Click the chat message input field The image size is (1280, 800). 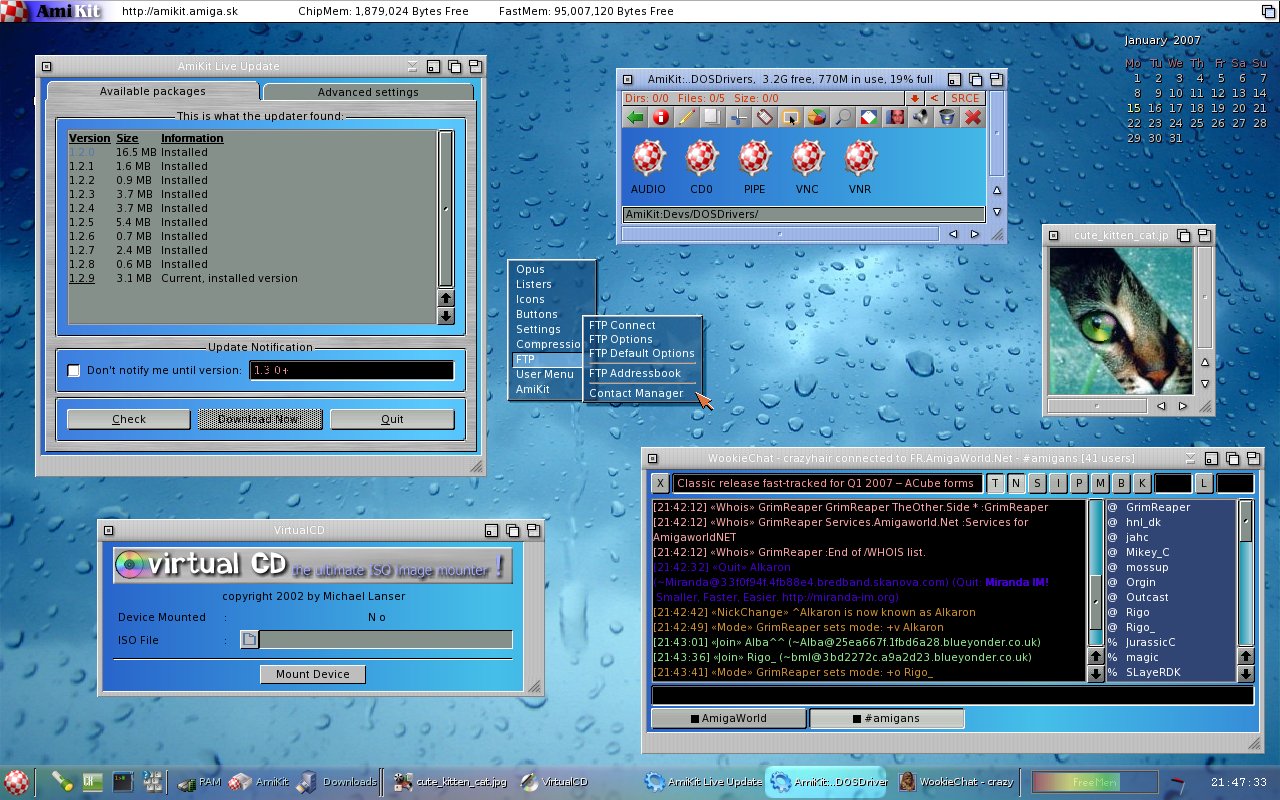tap(951, 695)
